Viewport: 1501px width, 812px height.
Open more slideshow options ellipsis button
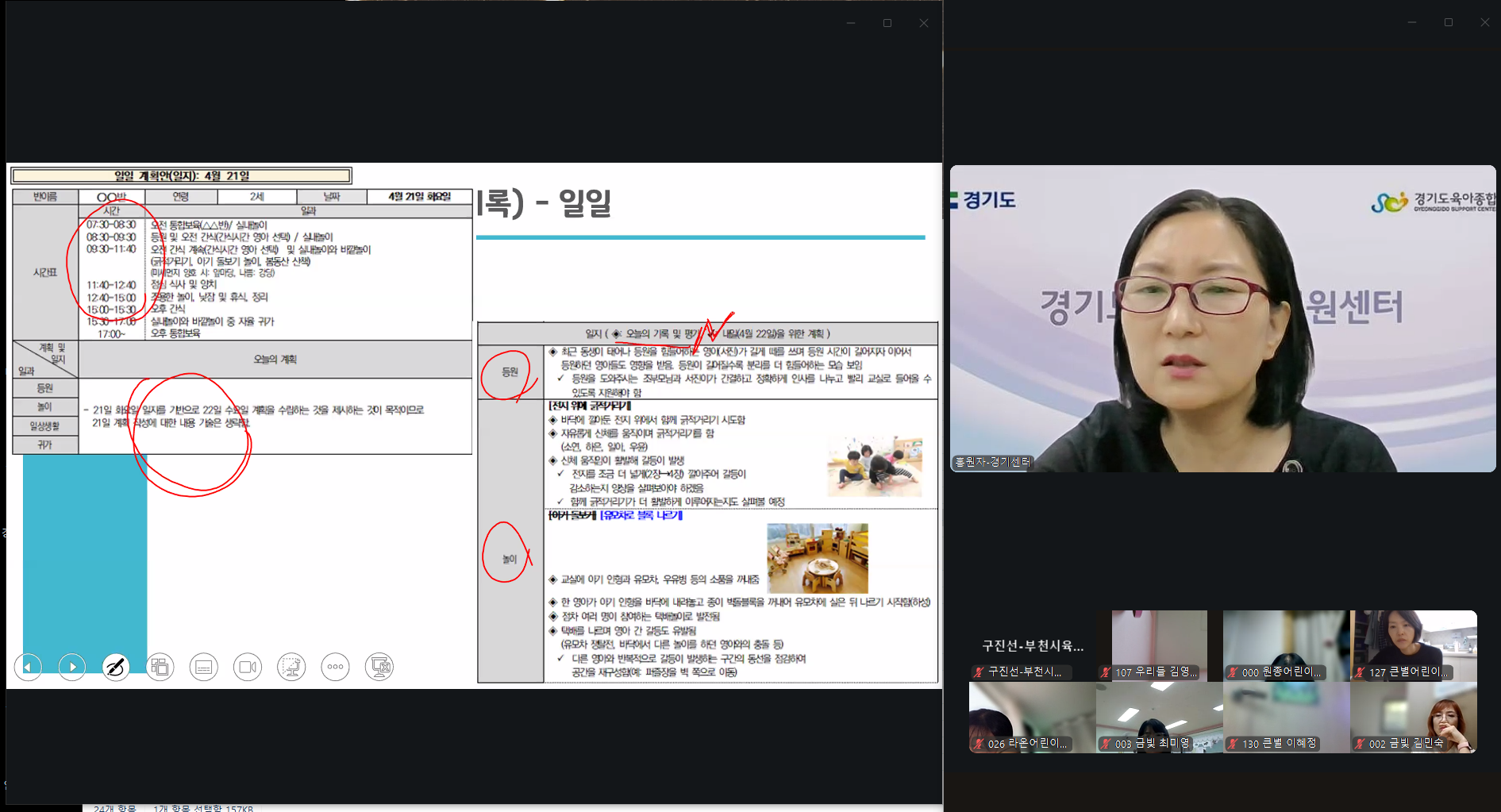pyautogui.click(x=335, y=667)
